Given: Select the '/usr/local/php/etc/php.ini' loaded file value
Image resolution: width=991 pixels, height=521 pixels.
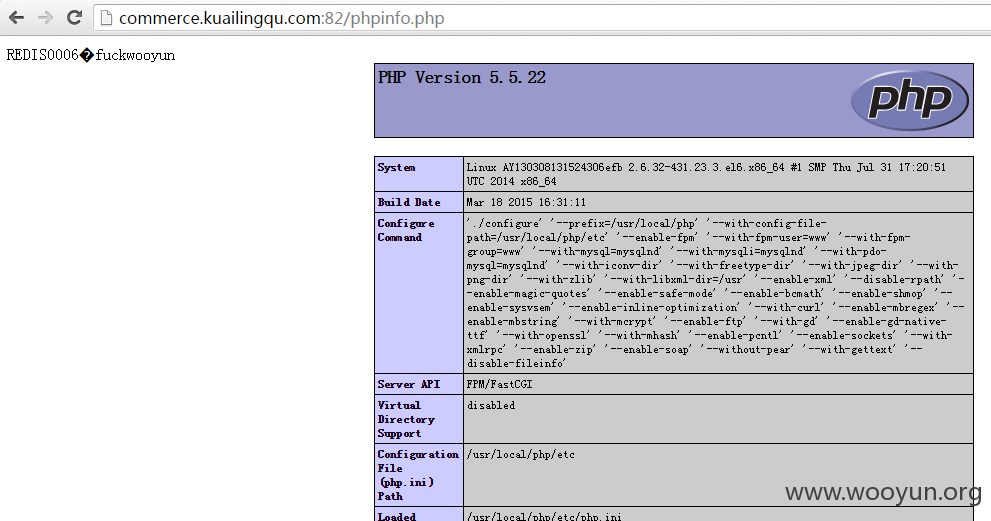Looking at the screenshot, I should click(x=544, y=517).
